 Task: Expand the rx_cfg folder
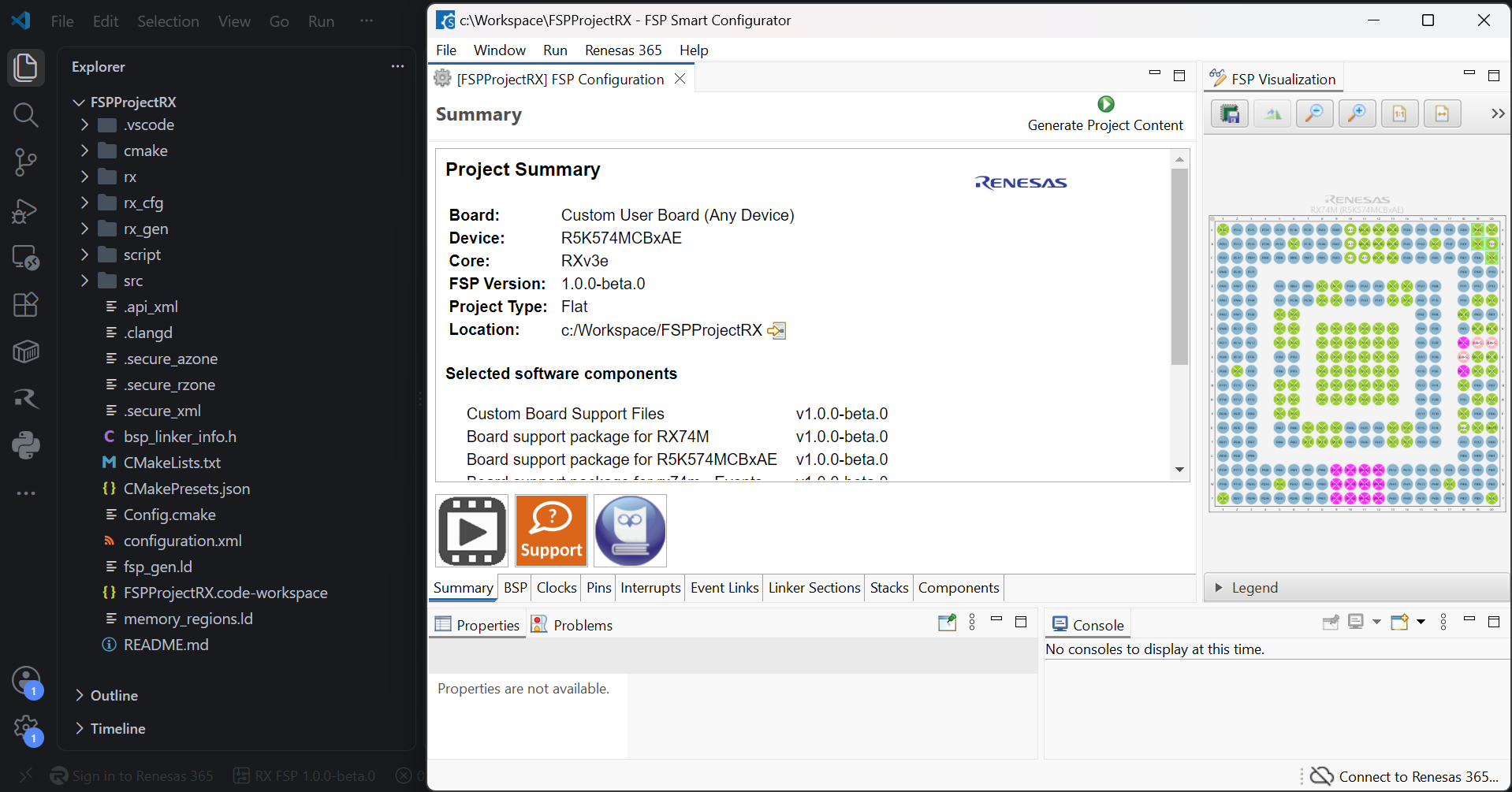[84, 203]
